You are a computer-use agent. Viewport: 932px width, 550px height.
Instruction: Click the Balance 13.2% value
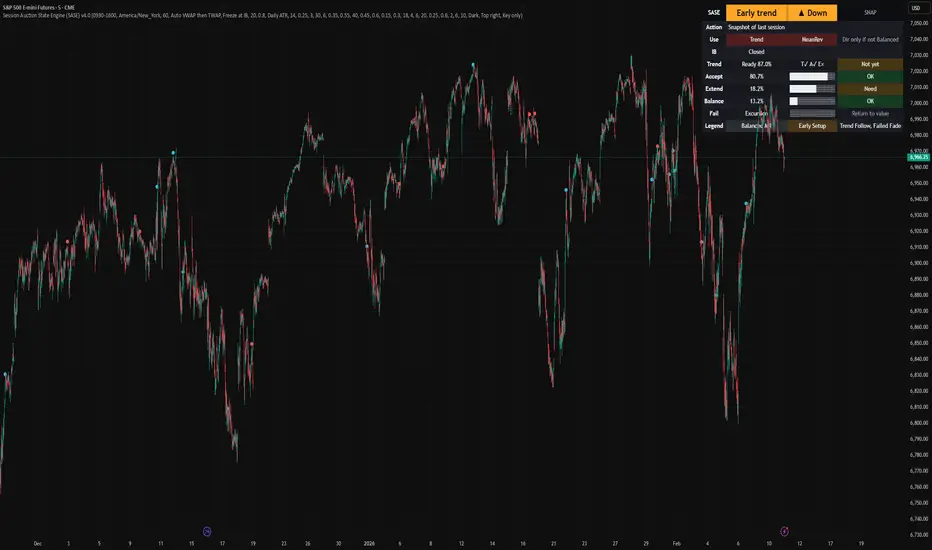point(756,101)
